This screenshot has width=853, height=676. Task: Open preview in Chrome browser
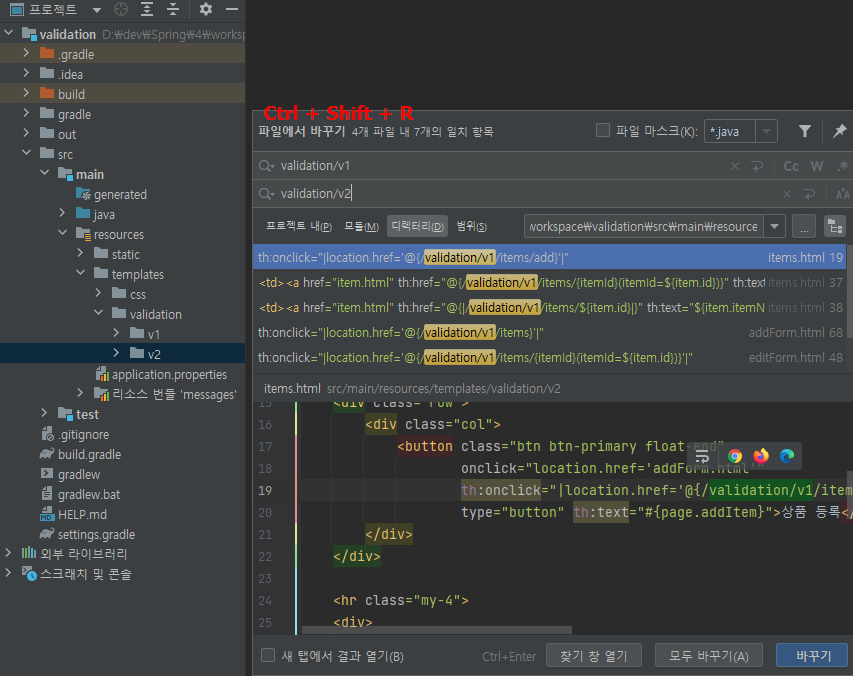click(735, 456)
